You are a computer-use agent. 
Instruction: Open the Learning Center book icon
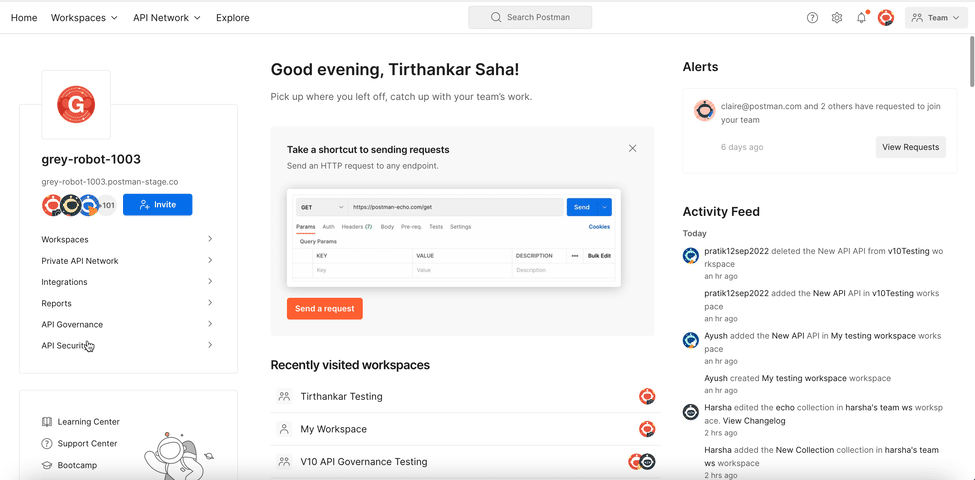pos(47,422)
